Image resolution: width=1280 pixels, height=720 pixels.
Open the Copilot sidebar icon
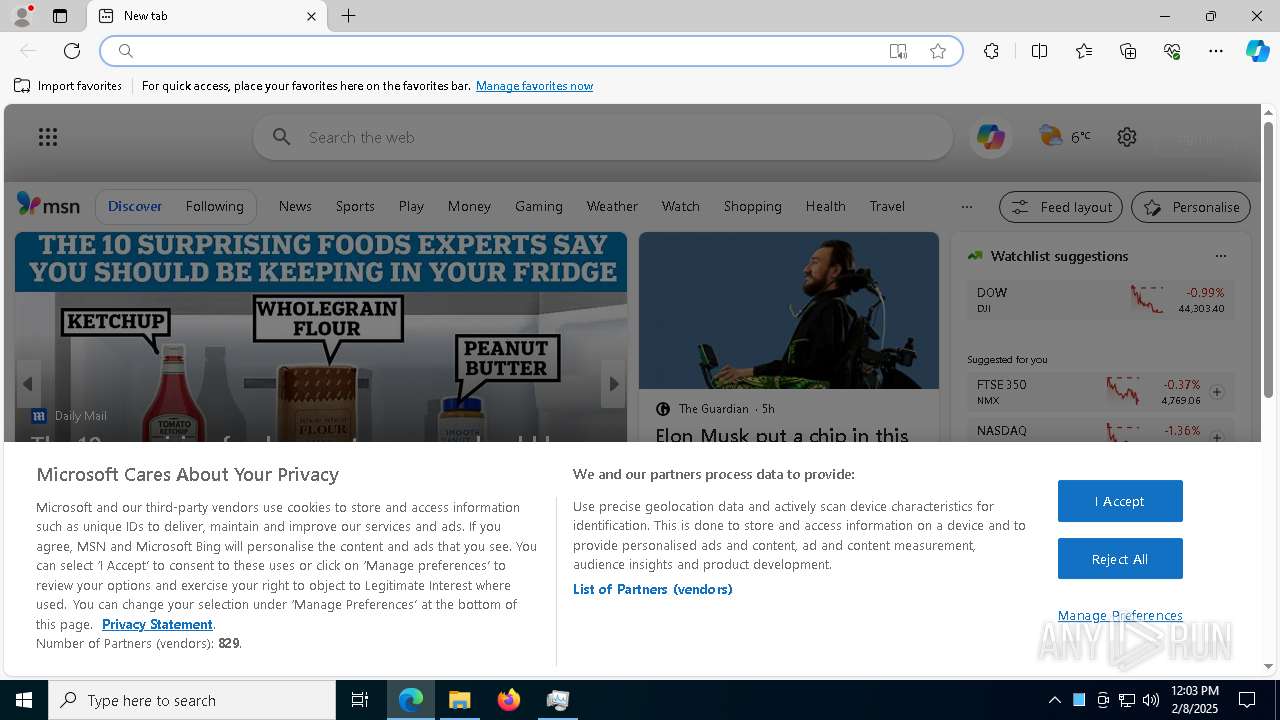point(1257,51)
